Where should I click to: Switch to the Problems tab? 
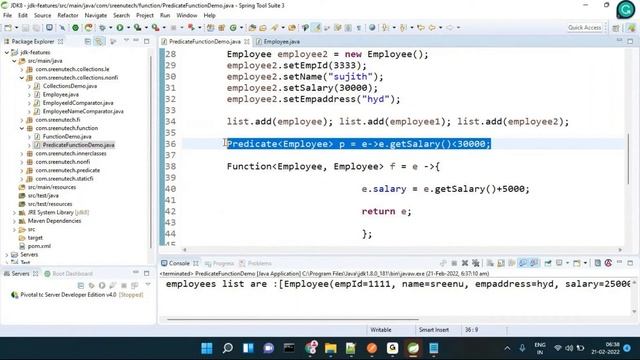pos(256,263)
